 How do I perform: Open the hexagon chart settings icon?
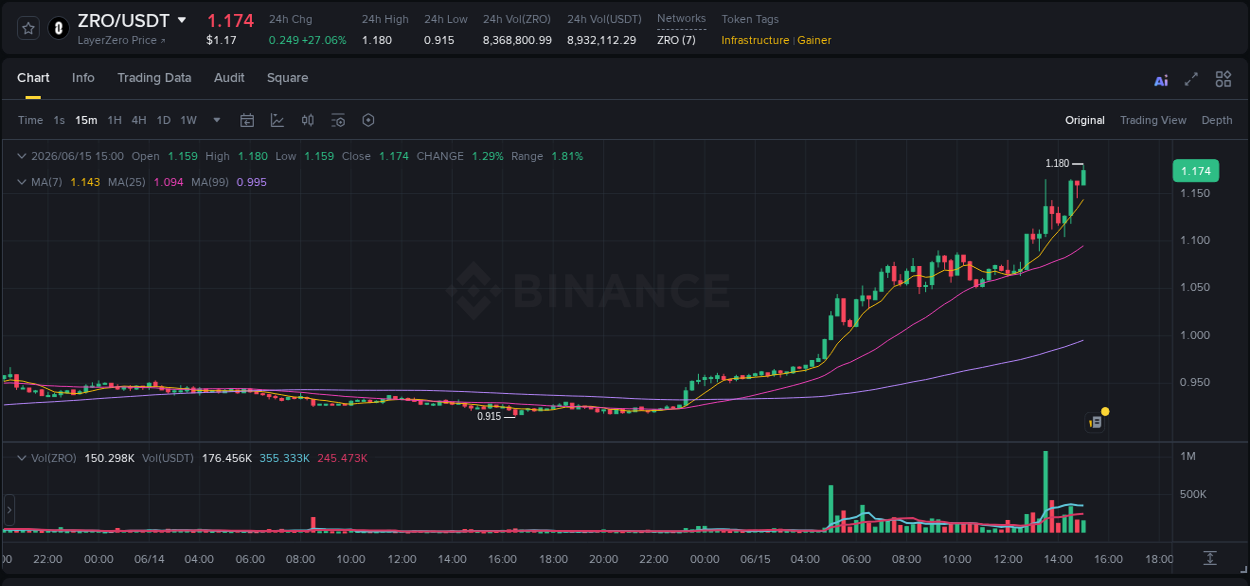click(368, 120)
